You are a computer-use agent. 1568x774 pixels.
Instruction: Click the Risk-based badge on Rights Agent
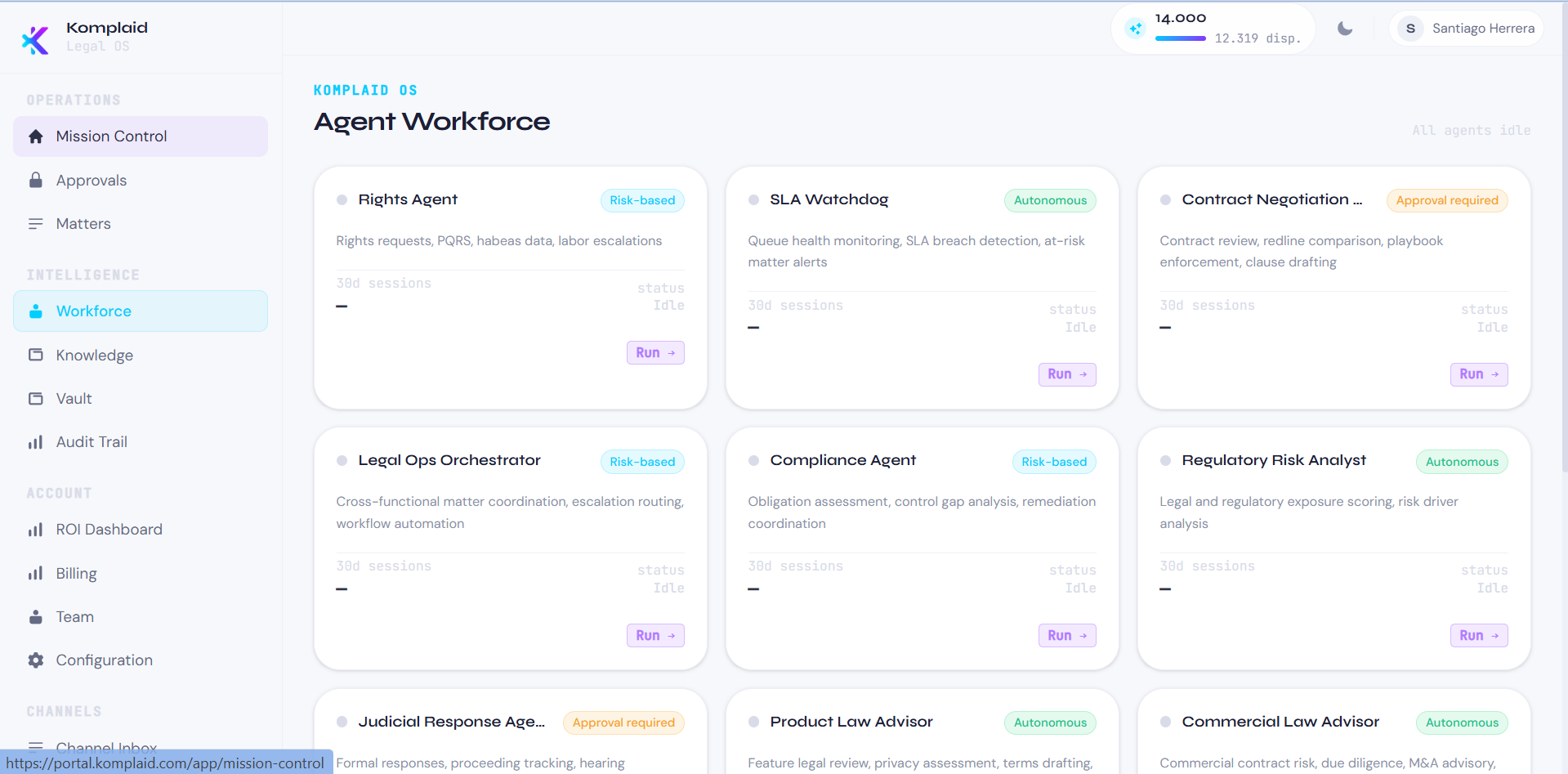coord(642,200)
